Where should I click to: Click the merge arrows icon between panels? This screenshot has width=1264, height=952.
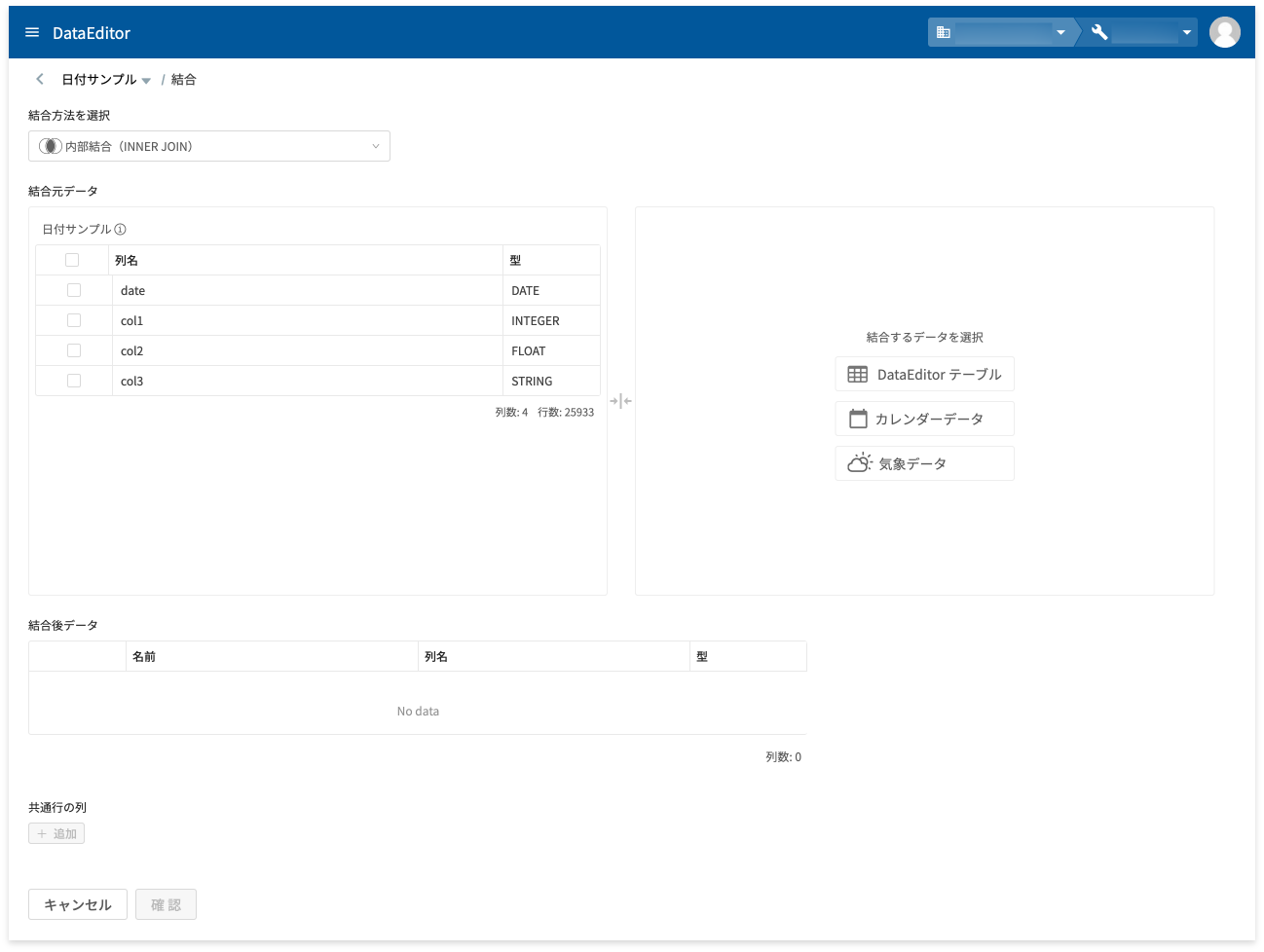point(620,401)
